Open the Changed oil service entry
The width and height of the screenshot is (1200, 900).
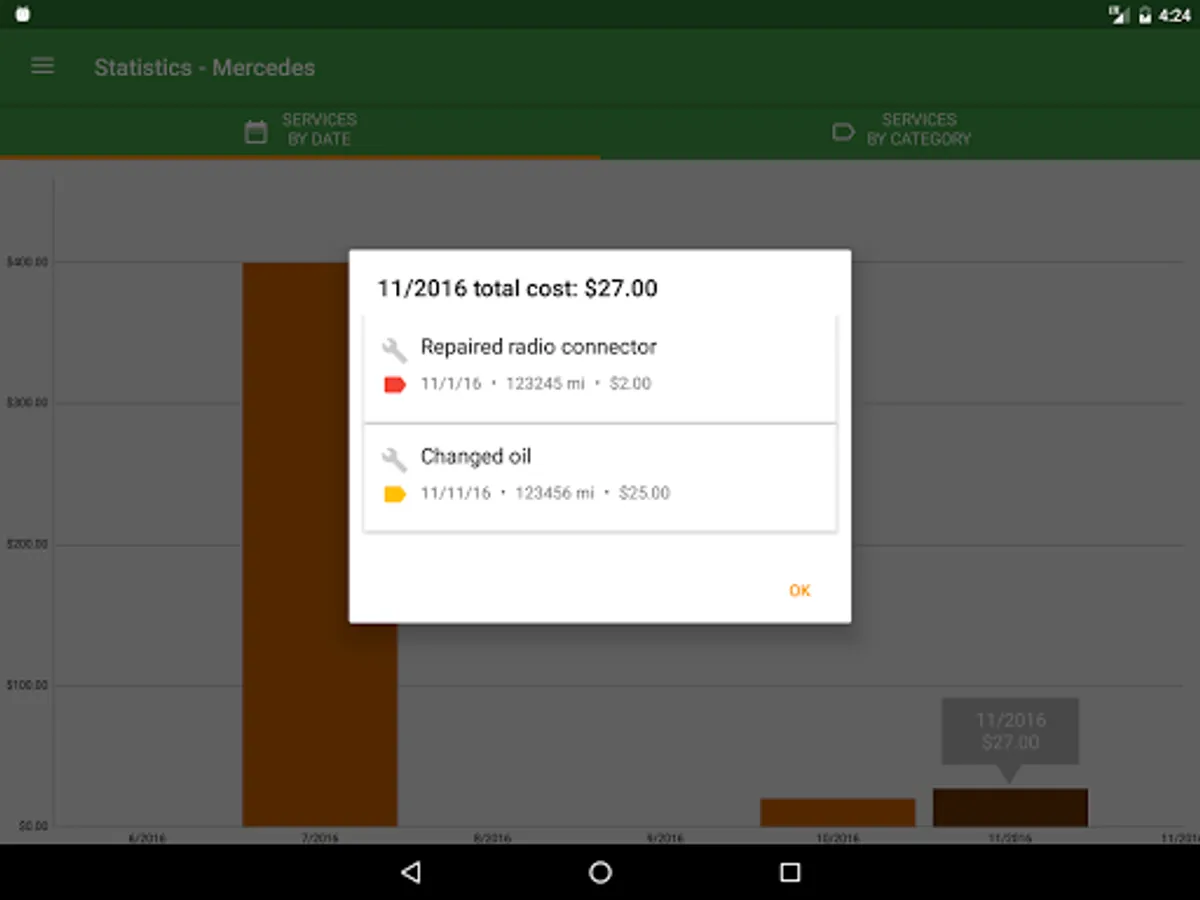[x=600, y=477]
